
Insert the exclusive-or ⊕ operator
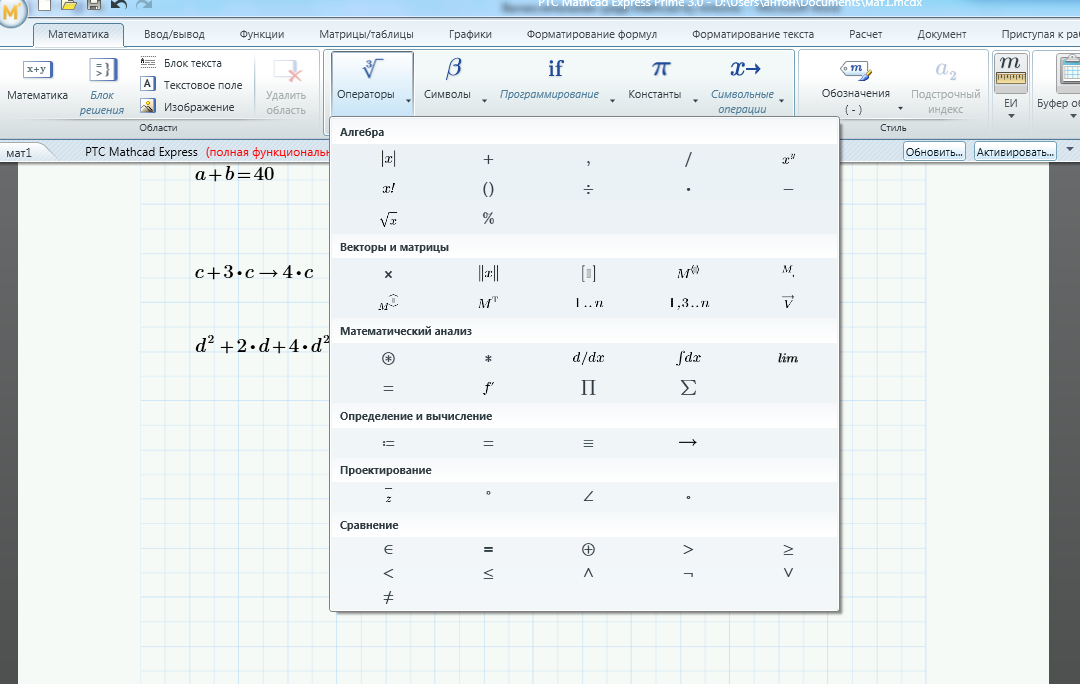tap(588, 549)
